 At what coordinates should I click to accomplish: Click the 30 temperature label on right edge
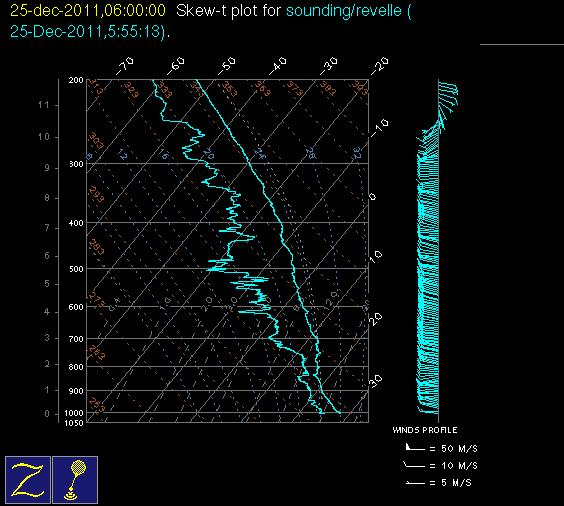click(x=376, y=382)
